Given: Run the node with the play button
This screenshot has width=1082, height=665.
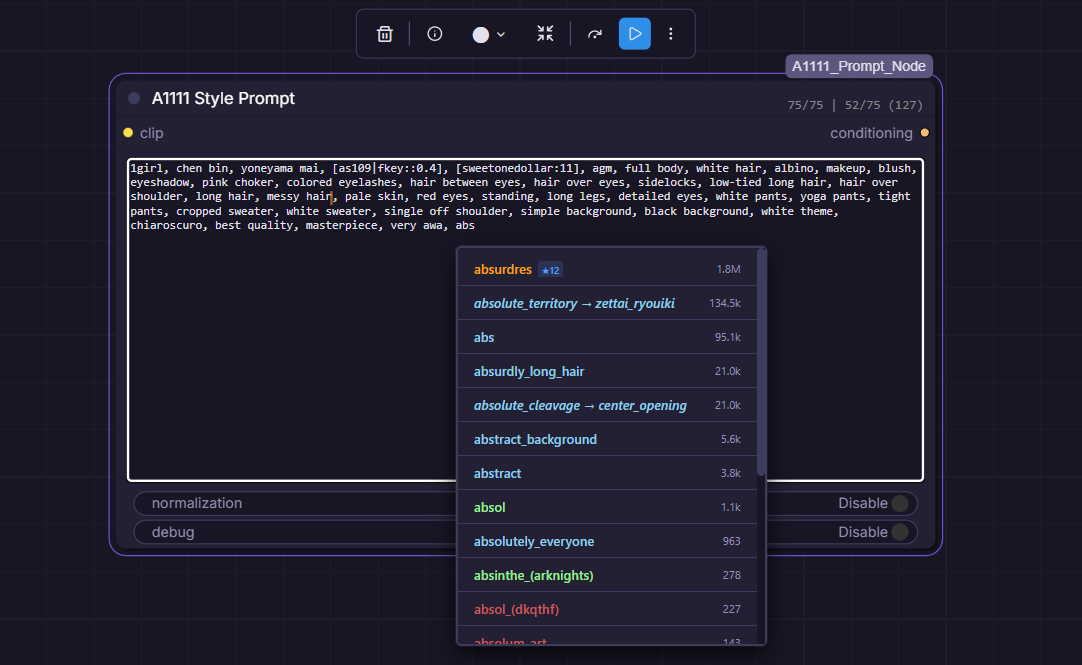Looking at the screenshot, I should click(x=634, y=34).
